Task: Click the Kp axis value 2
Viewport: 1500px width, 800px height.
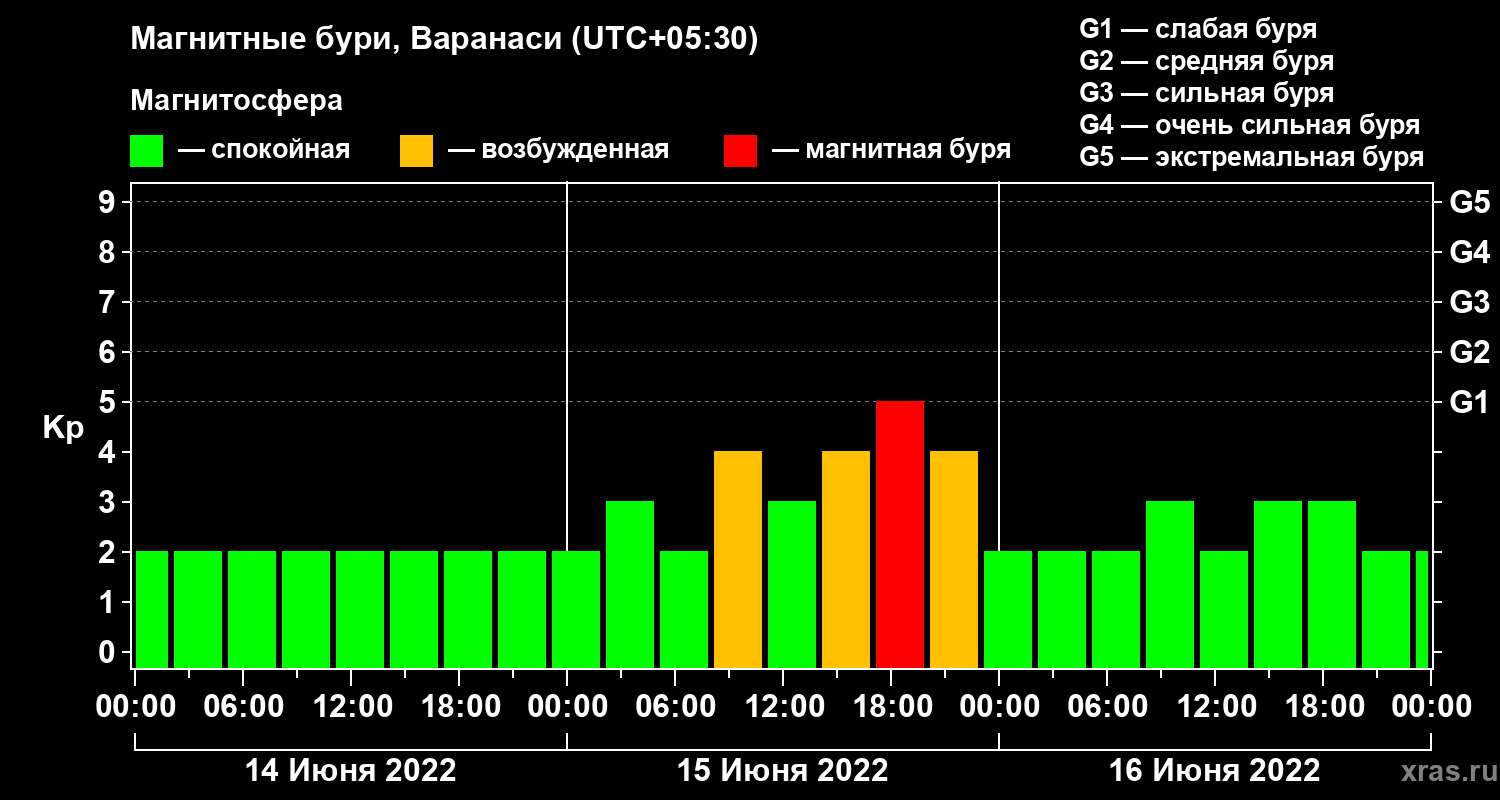Action: (x=109, y=552)
